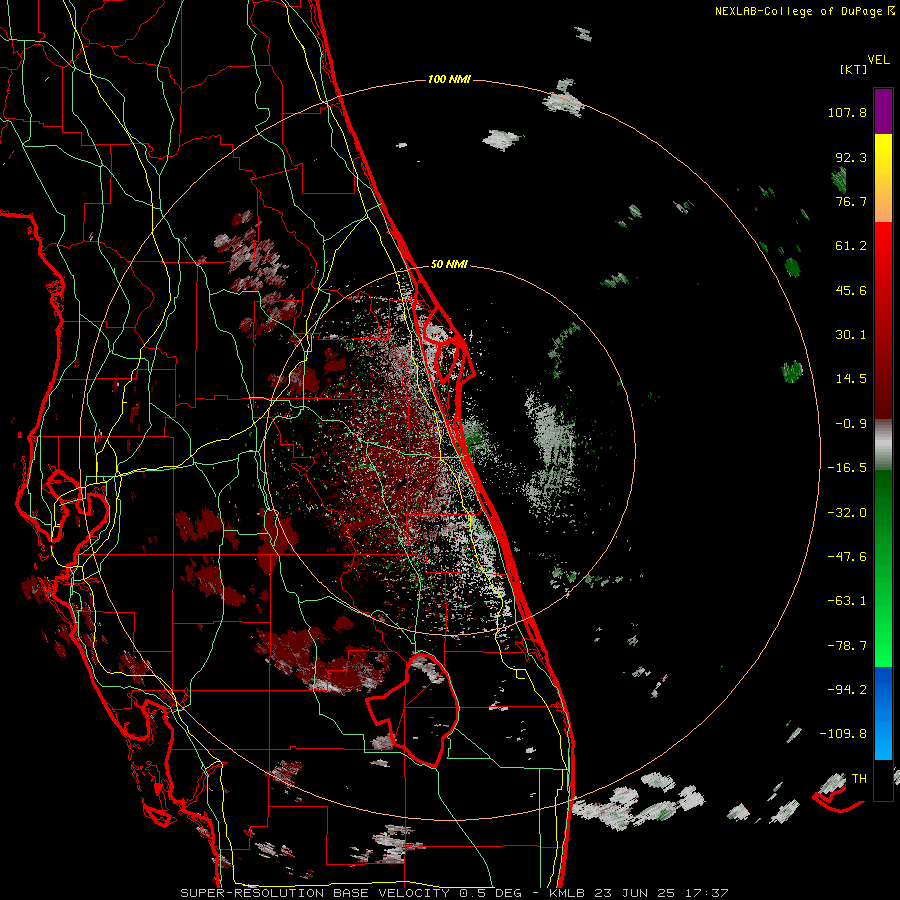This screenshot has height=900, width=900.
Task: Select the 76.7 scale label
Action: coord(851,201)
